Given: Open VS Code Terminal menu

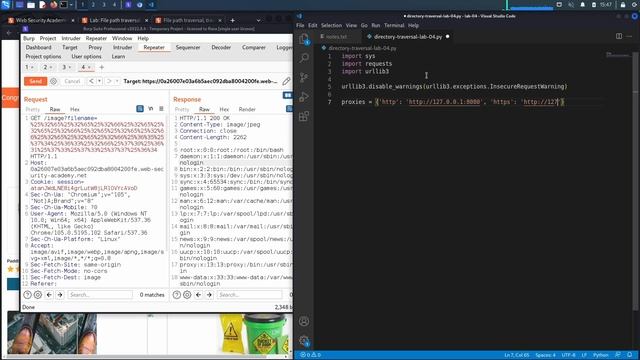Looking at the screenshot, I should pyautogui.click(x=394, y=25).
